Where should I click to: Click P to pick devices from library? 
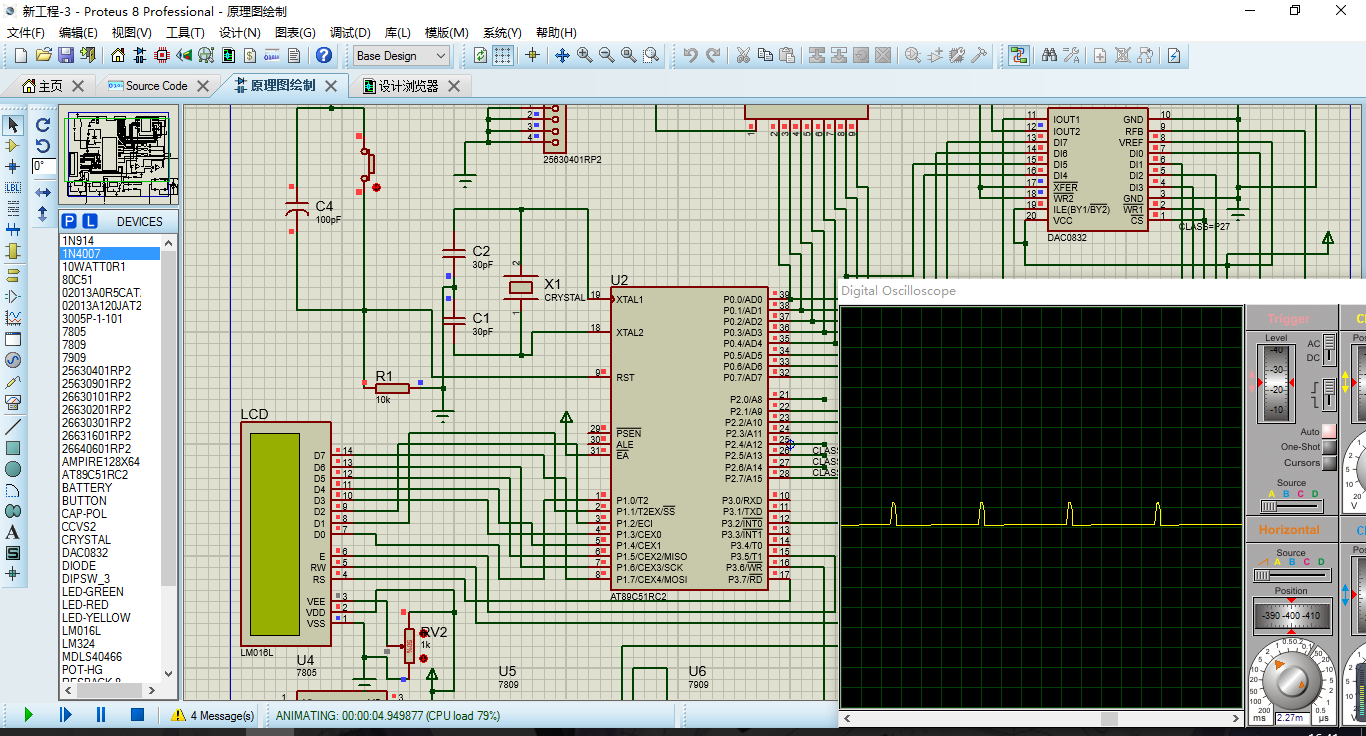point(69,221)
